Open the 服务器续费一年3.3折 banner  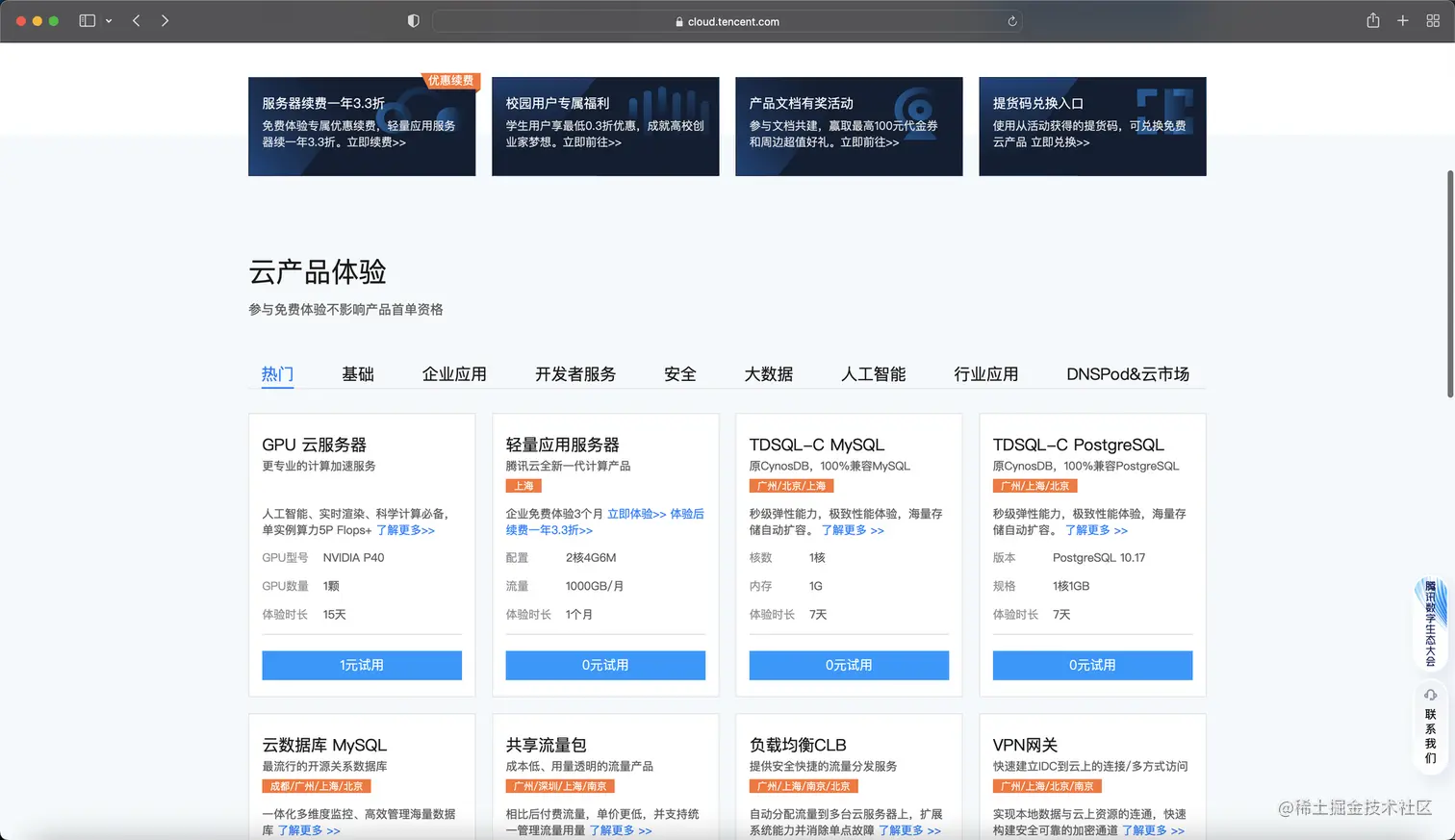coord(362,126)
